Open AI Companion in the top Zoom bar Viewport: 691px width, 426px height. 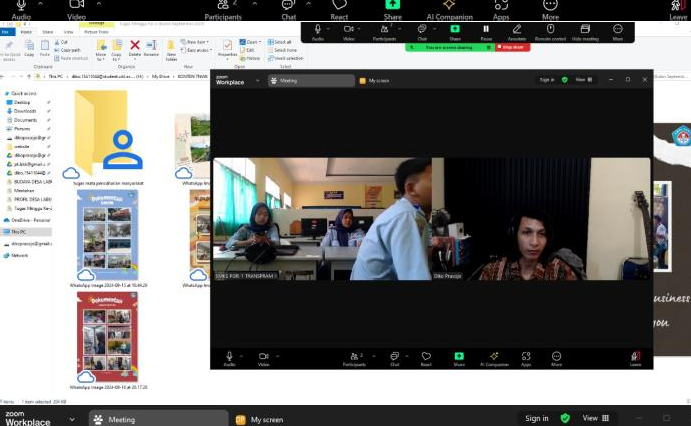(x=448, y=9)
